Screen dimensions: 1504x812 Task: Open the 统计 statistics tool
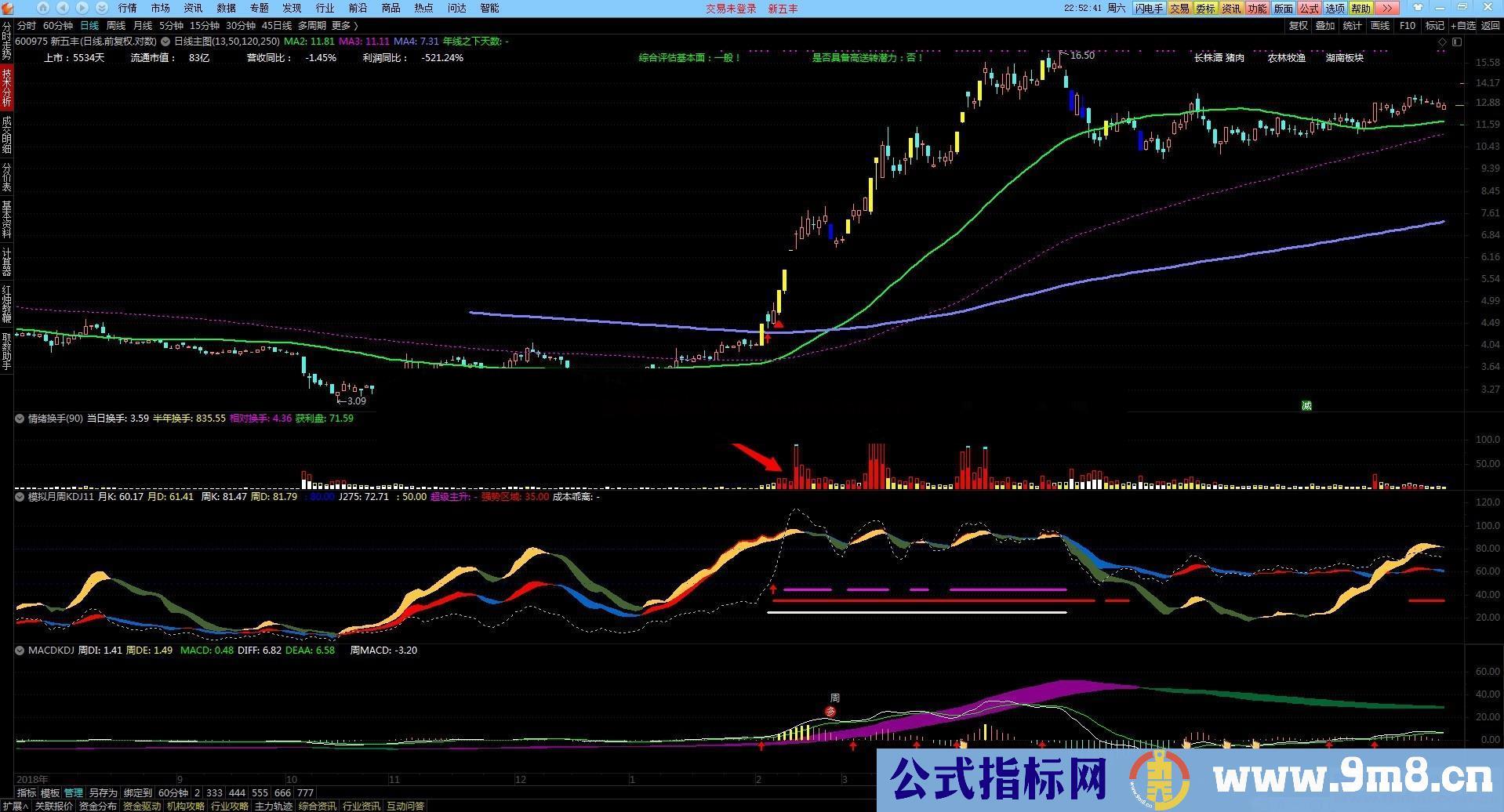click(1352, 25)
